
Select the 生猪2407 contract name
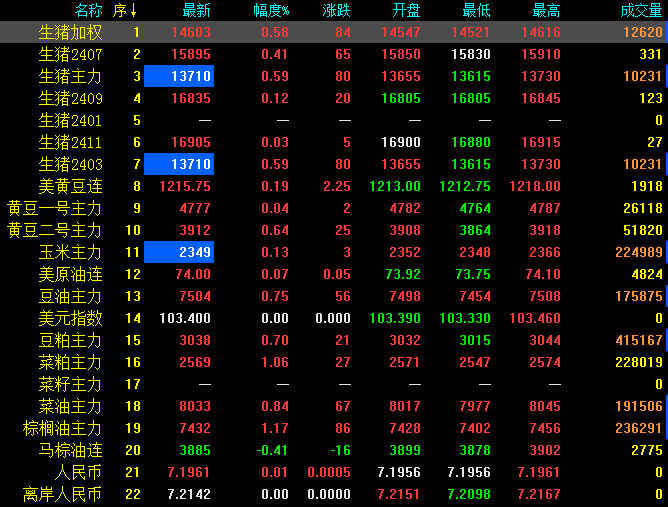70,55
